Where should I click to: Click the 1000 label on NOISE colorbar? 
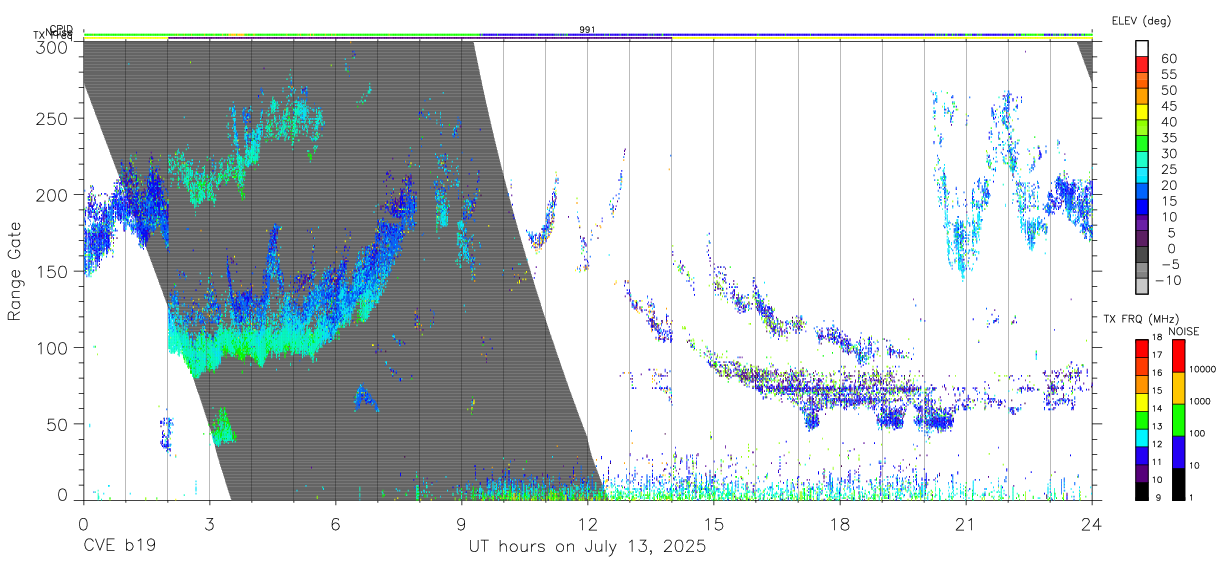(x=1200, y=401)
